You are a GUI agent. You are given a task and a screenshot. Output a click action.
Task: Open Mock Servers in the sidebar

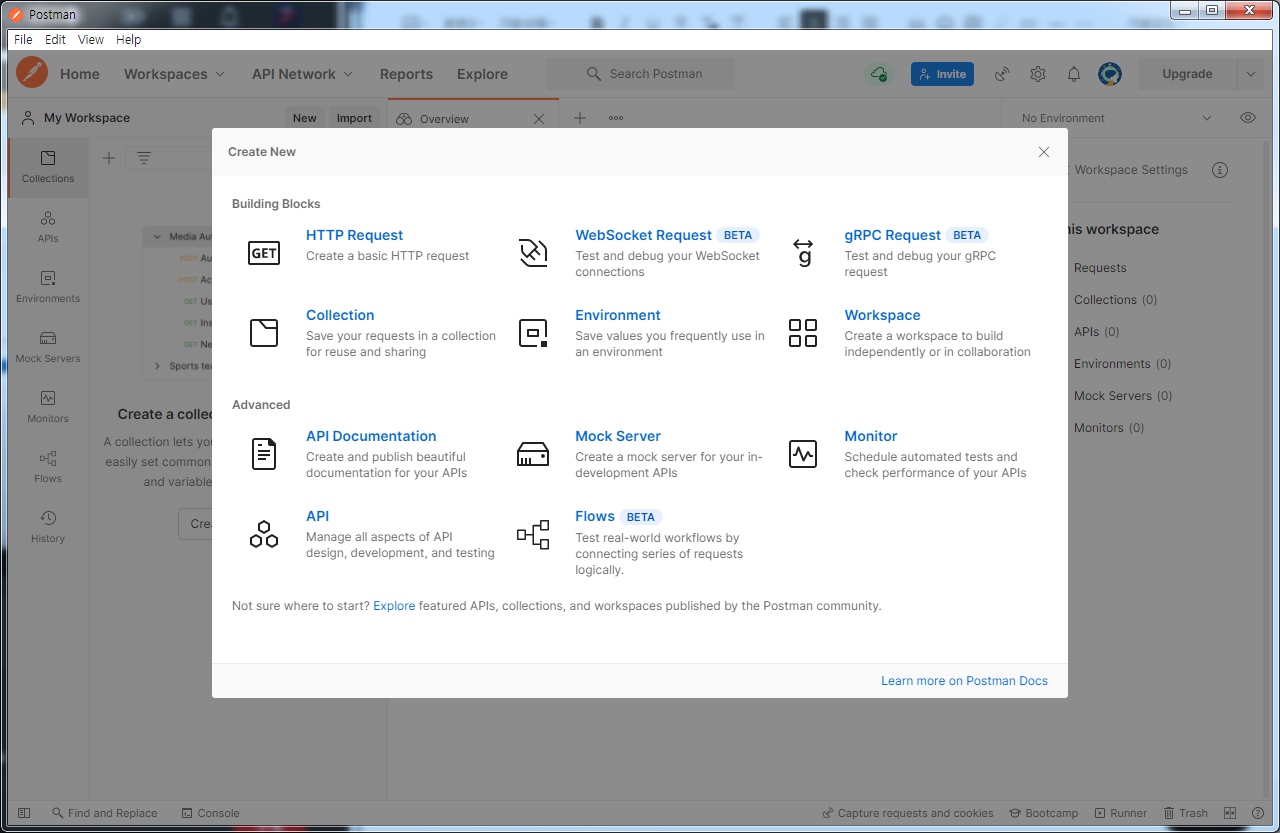point(48,347)
